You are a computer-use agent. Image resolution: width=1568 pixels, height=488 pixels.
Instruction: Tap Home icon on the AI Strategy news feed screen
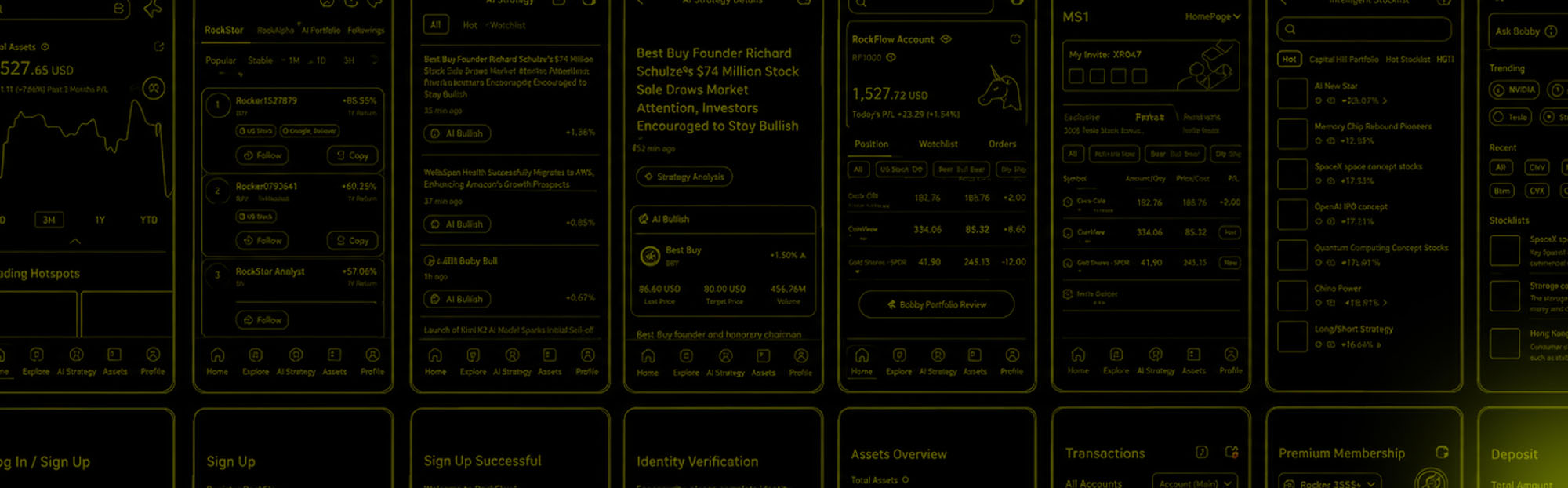(x=435, y=355)
